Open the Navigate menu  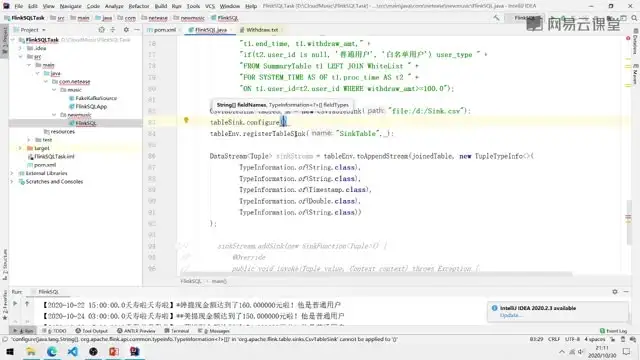point(71,6)
